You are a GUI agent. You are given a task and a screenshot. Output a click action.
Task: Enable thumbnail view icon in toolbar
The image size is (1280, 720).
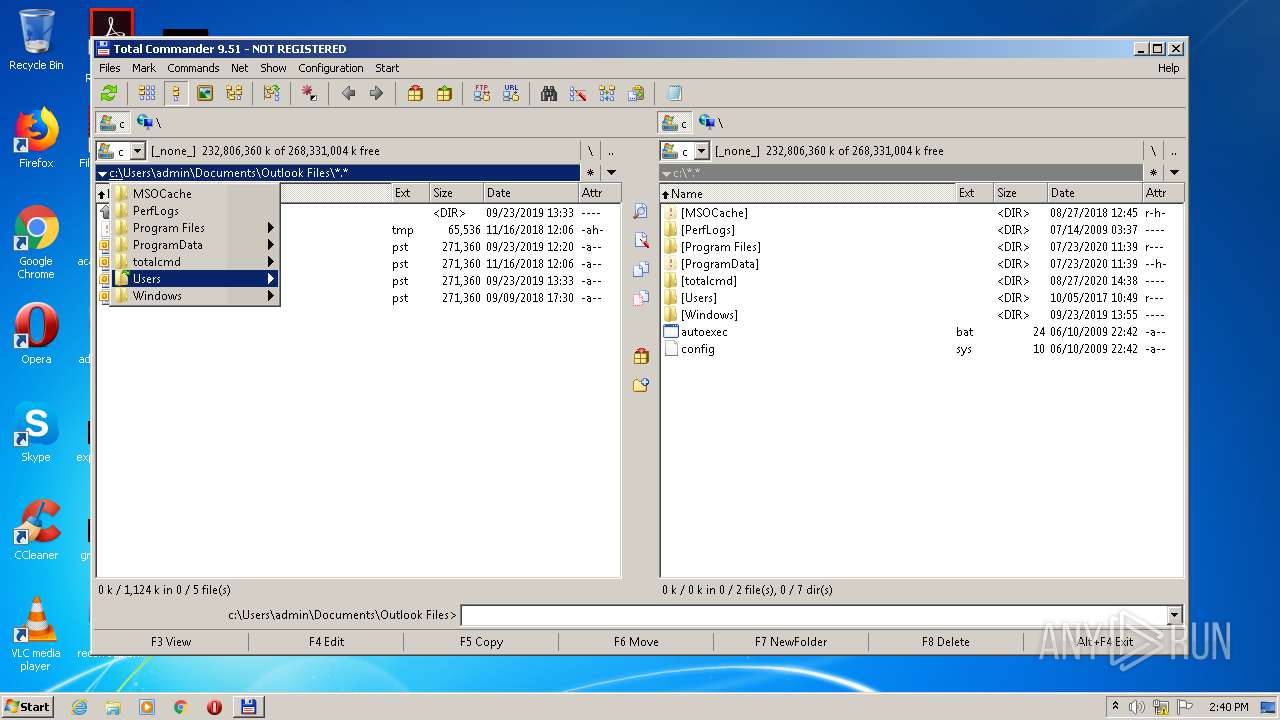click(x=205, y=93)
